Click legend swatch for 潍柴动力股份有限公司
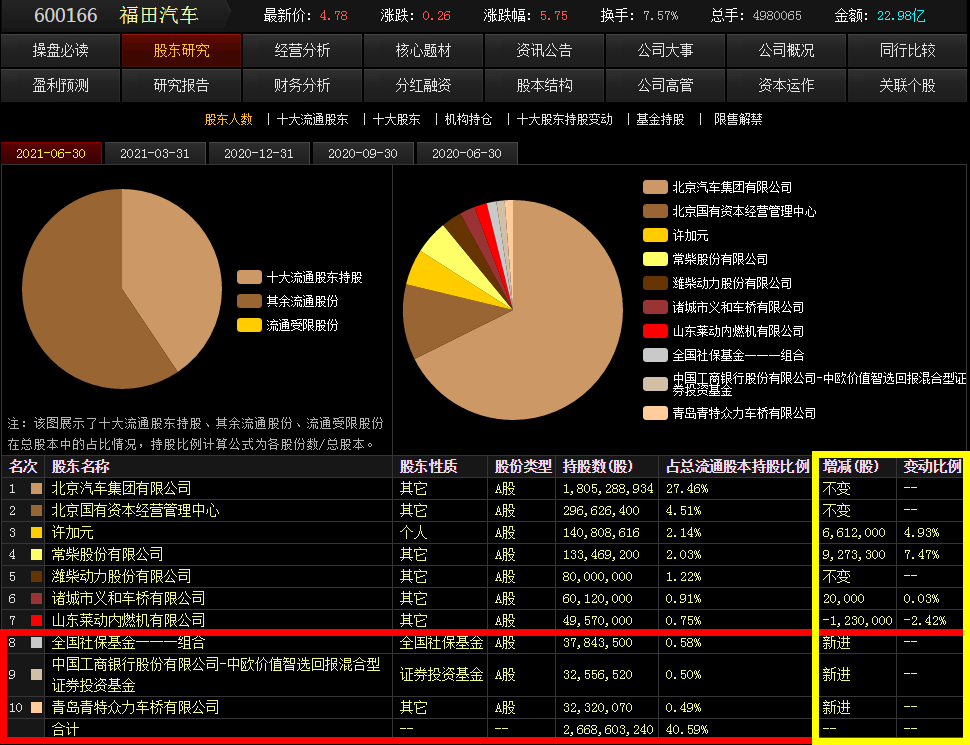Screen dimensions: 970x745 [x=655, y=283]
